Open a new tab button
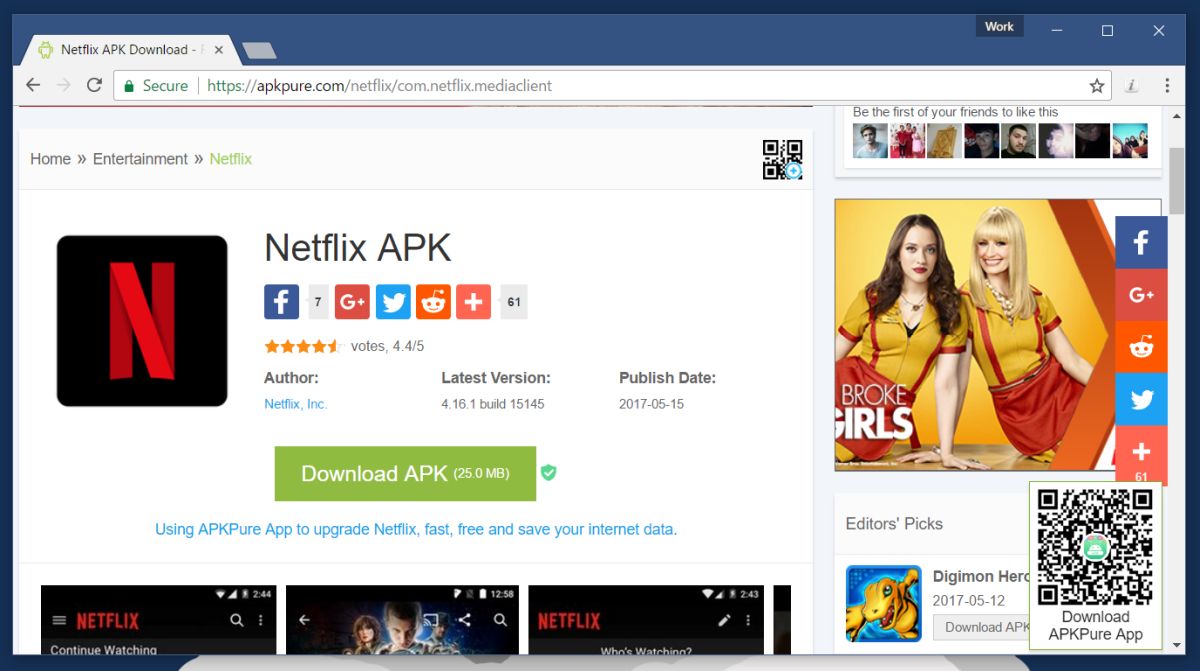 (x=259, y=50)
